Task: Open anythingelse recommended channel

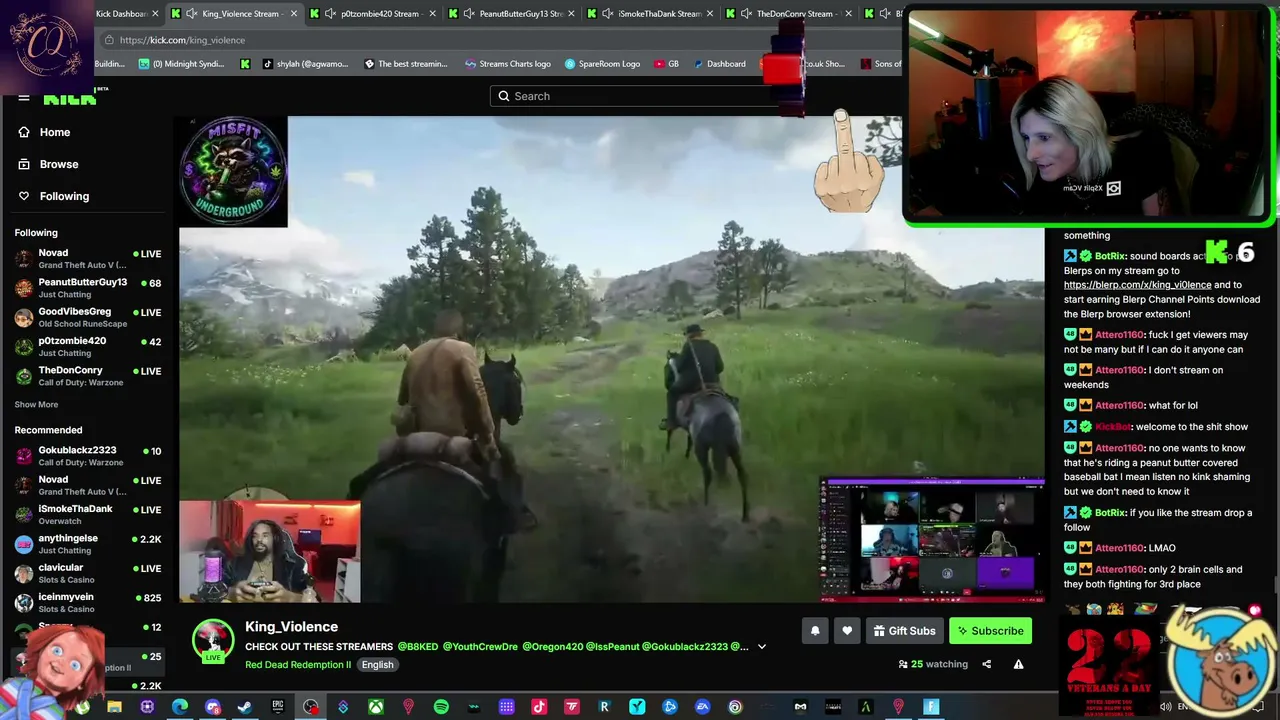Action: tap(88, 544)
